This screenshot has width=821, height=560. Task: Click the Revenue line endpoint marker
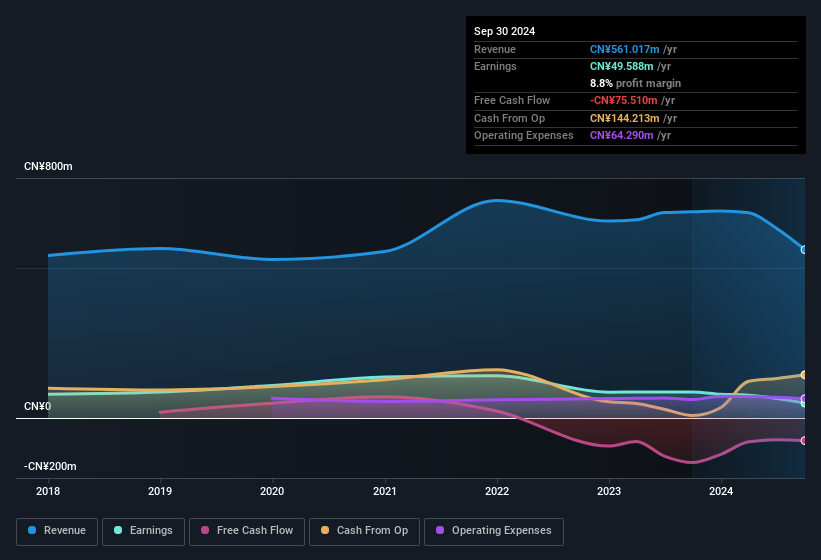(x=804, y=250)
